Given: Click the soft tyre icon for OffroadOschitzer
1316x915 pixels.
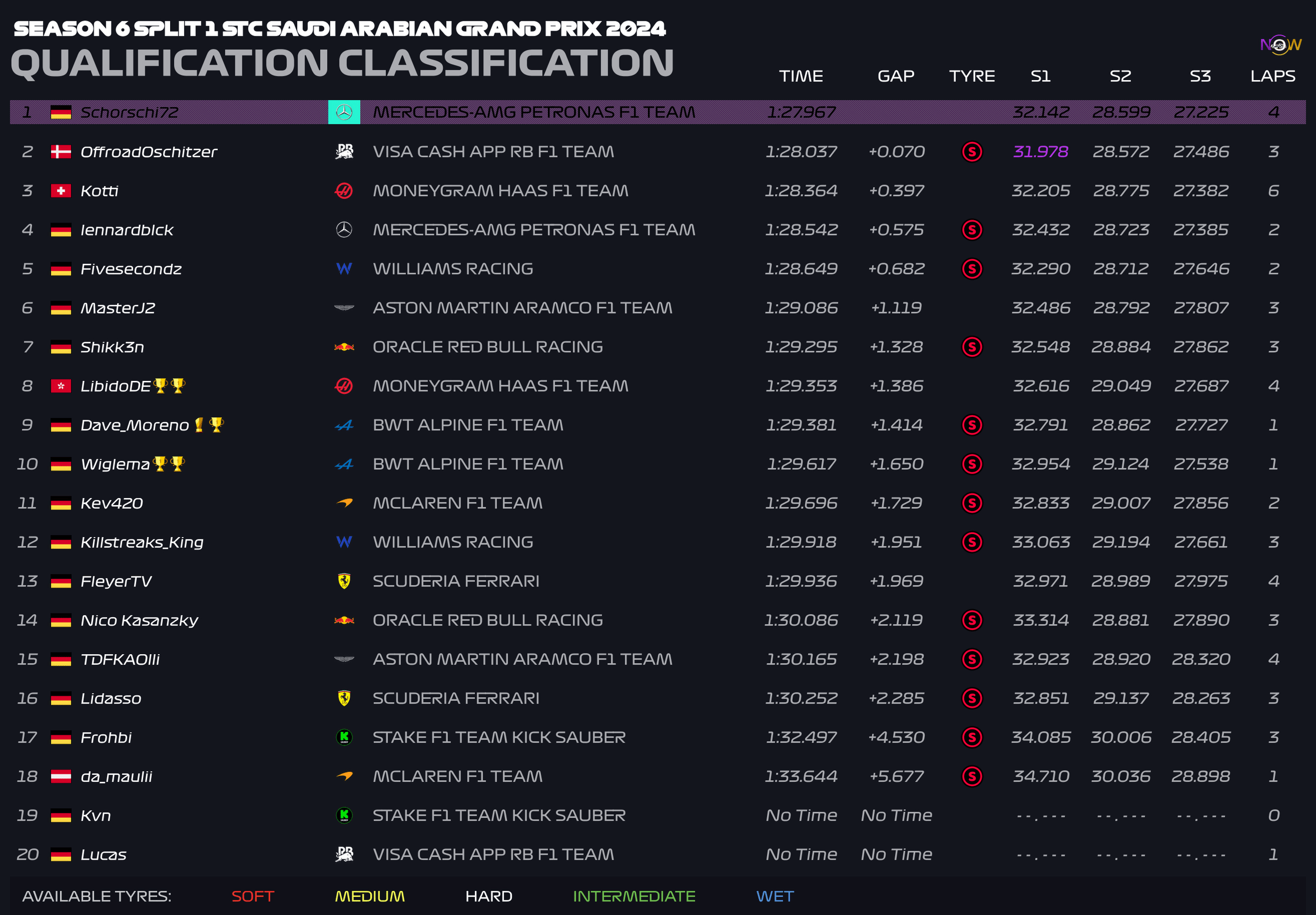Looking at the screenshot, I should pos(972,152).
